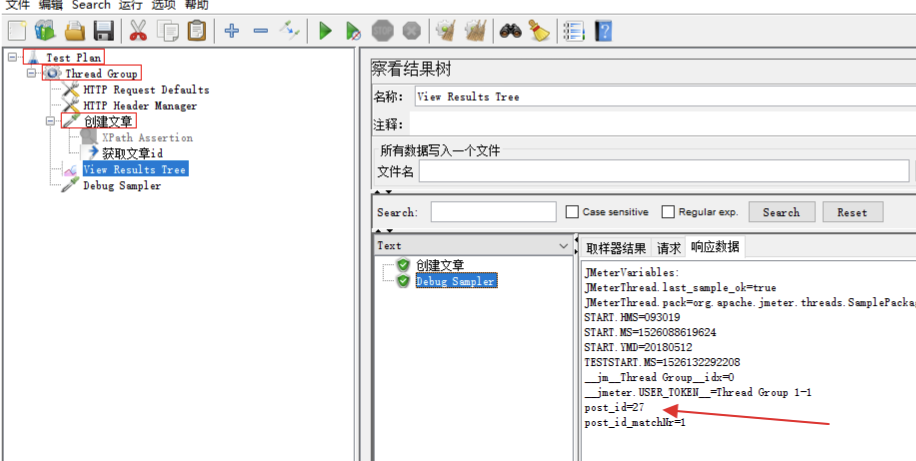Click the TESTSTART.MS=1526132292208 line
Screen dimensions: 916x461
tap(662, 362)
